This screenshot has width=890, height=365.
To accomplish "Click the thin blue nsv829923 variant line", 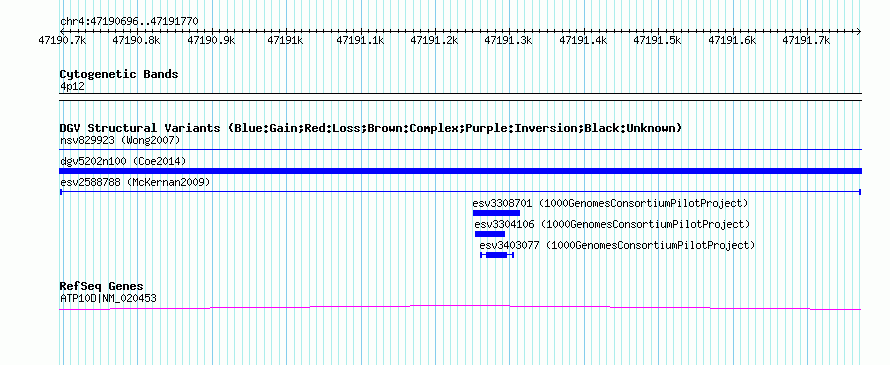I will click(x=461, y=149).
